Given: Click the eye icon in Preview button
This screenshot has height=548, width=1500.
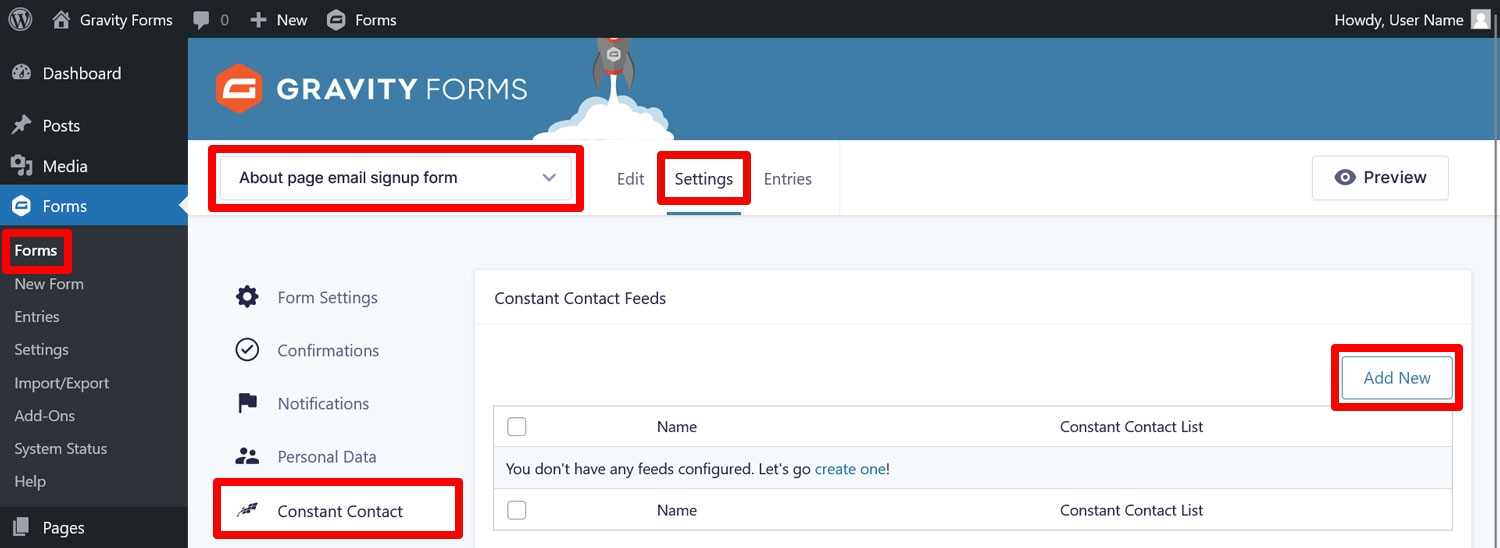Looking at the screenshot, I should tap(1346, 177).
